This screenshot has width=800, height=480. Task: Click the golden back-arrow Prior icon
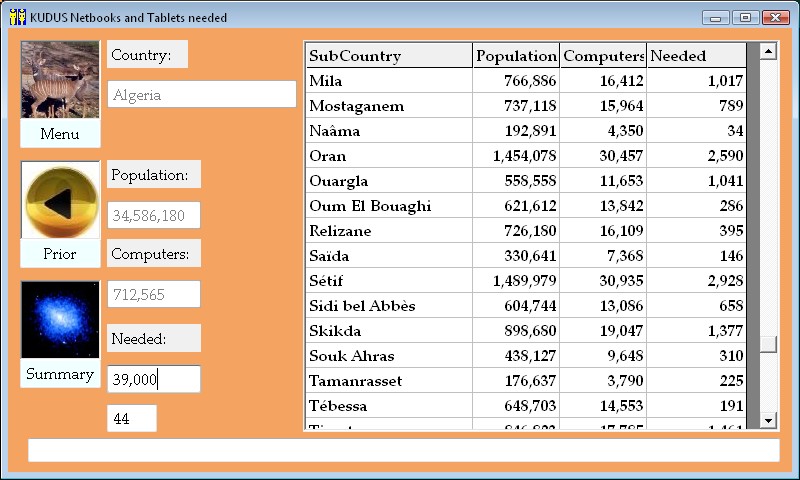[60, 200]
